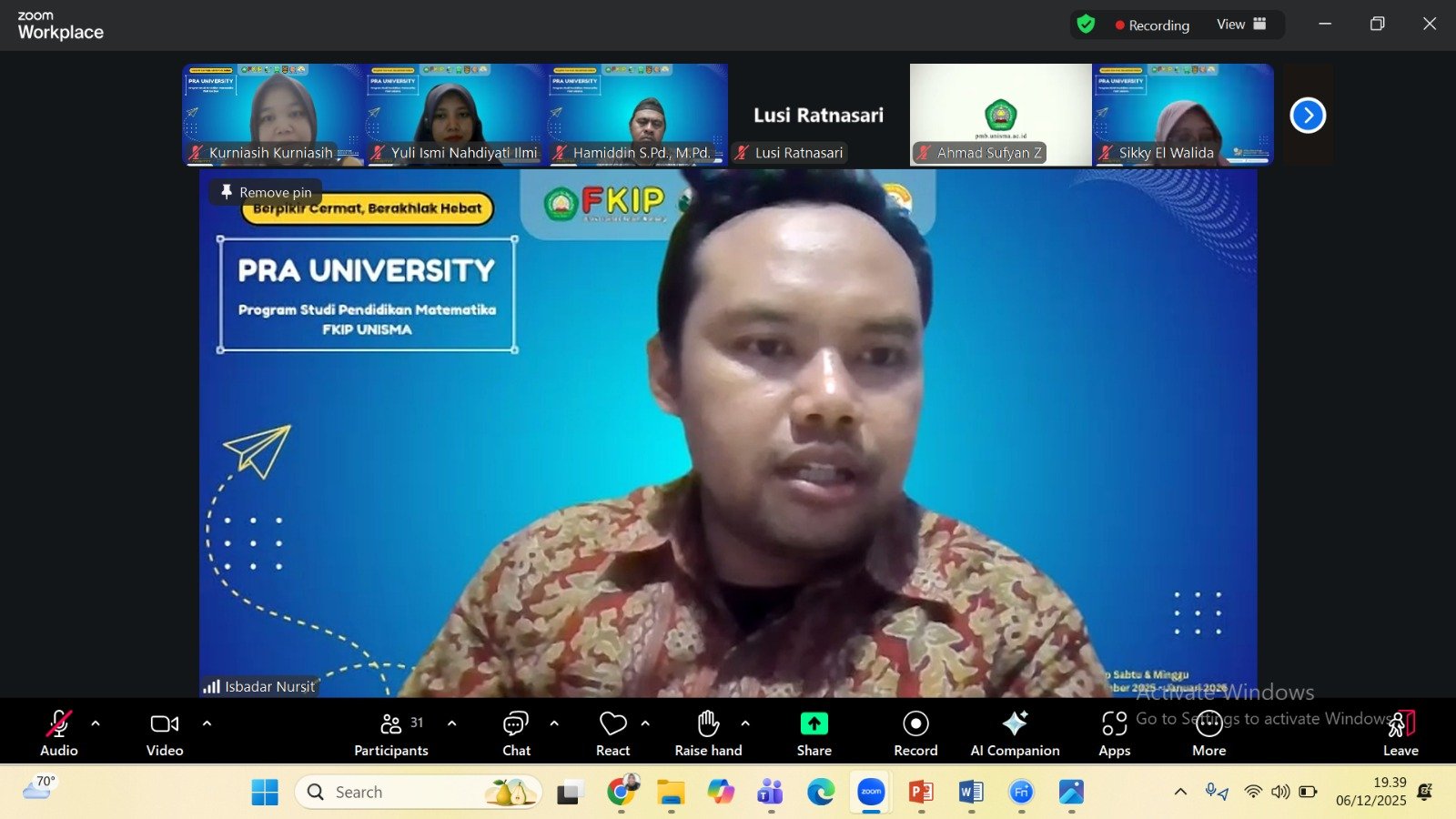The width and height of the screenshot is (1456, 819).
Task: Click the green Share screen icon
Action: 813,723
